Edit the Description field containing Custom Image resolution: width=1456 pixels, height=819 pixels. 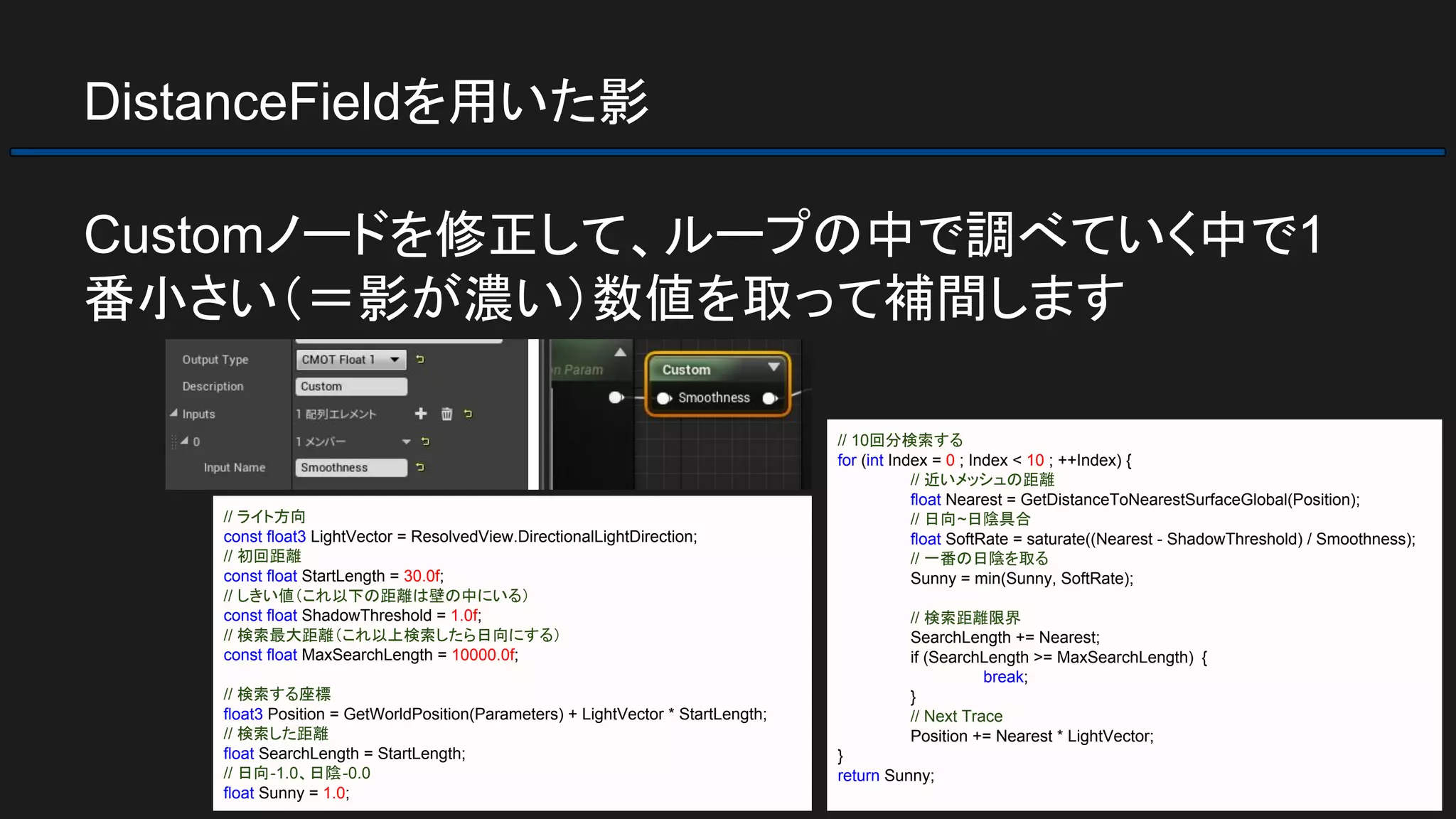pyautogui.click(x=351, y=387)
